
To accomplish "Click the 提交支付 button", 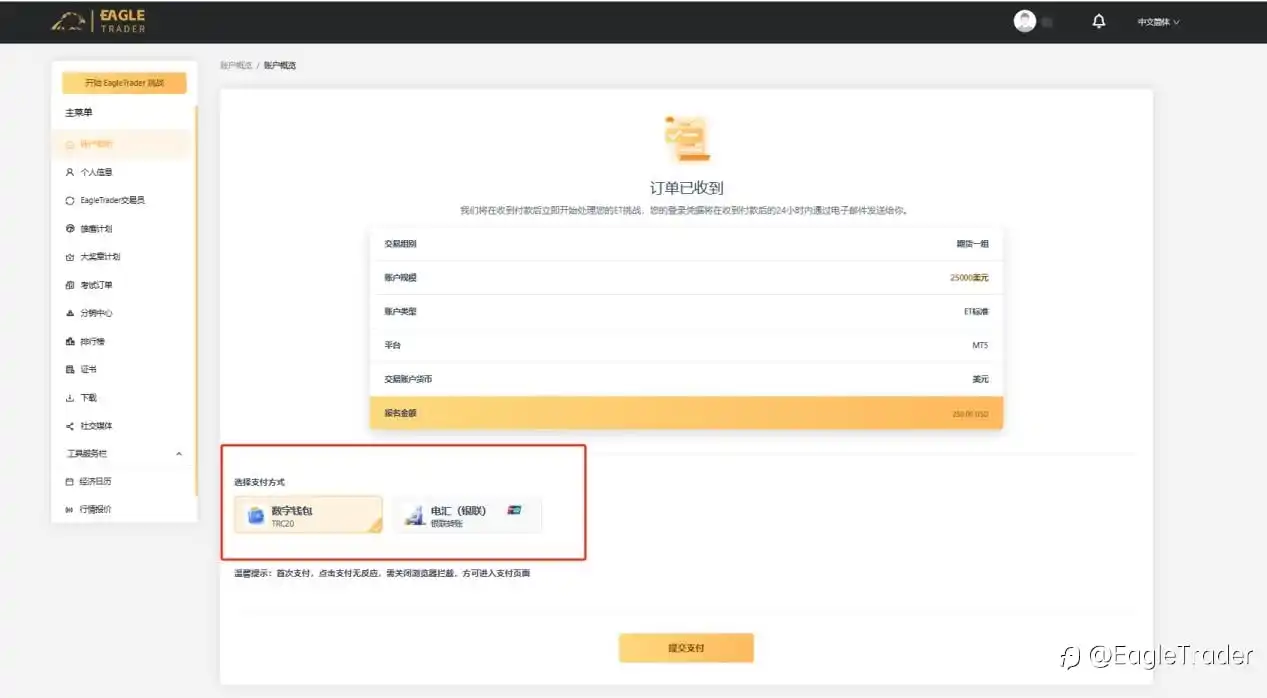I will tap(686, 648).
